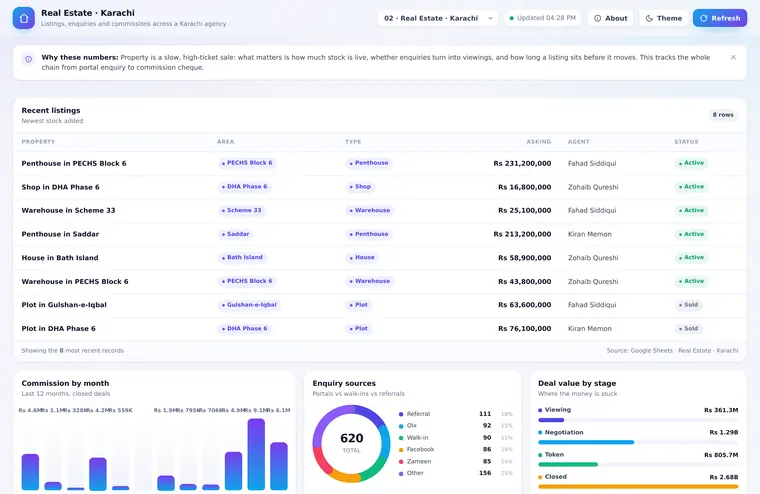Click the AREA column header
Screen dimensions: 760x494
click(225, 142)
